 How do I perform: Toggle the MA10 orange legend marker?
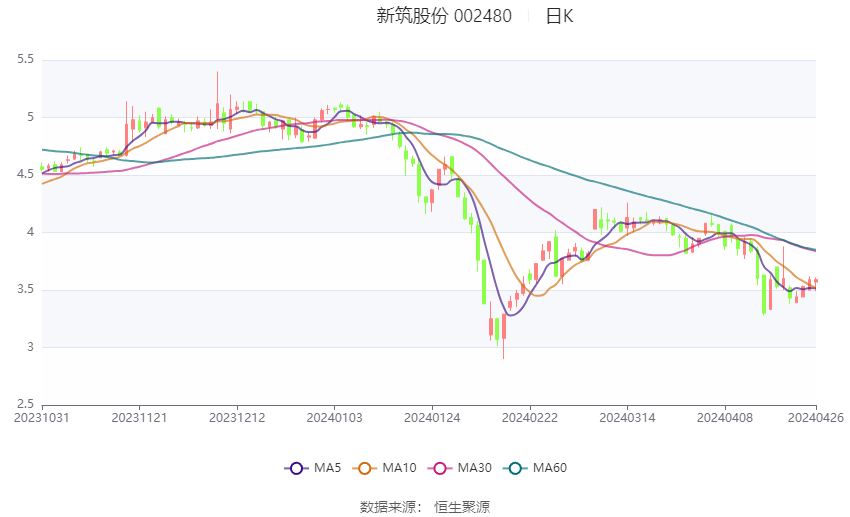click(x=364, y=468)
